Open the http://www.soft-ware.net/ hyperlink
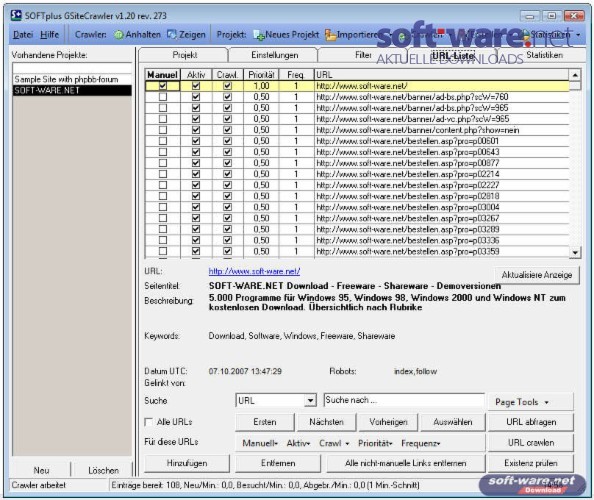Screen dimensions: 594x500 254,271
